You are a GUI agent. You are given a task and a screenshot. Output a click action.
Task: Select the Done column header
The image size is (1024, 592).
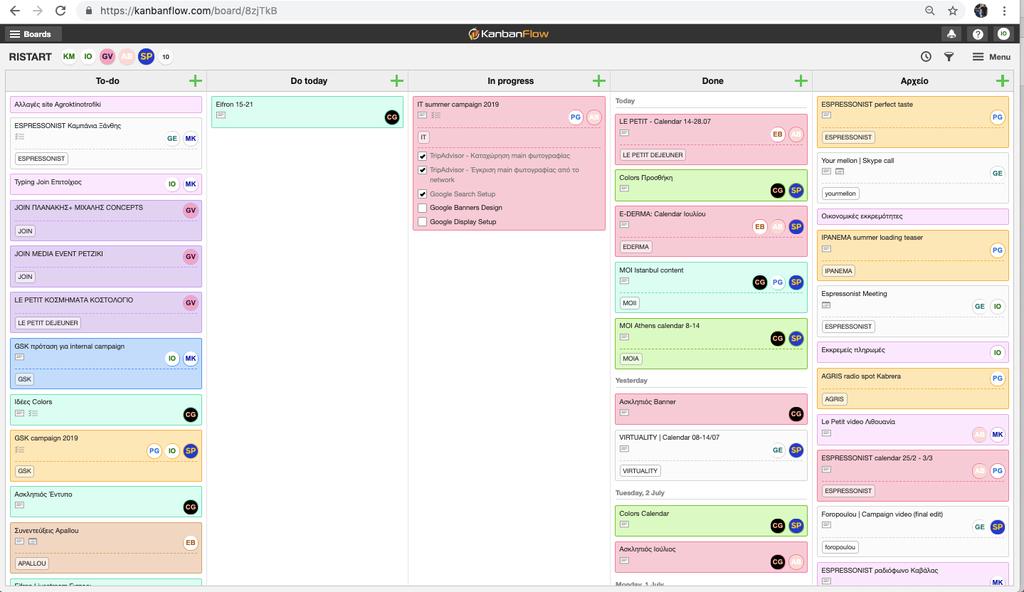point(712,81)
